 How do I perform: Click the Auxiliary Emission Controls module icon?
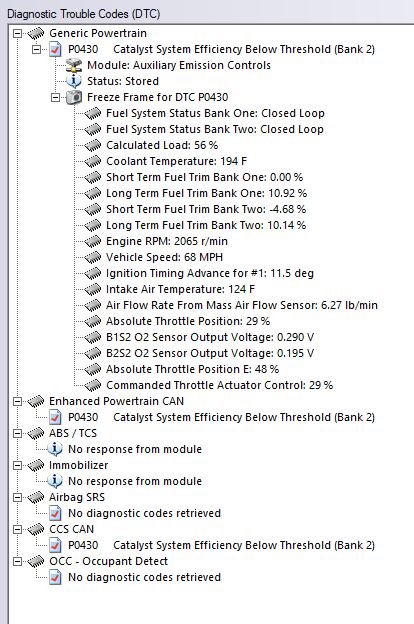[74, 65]
